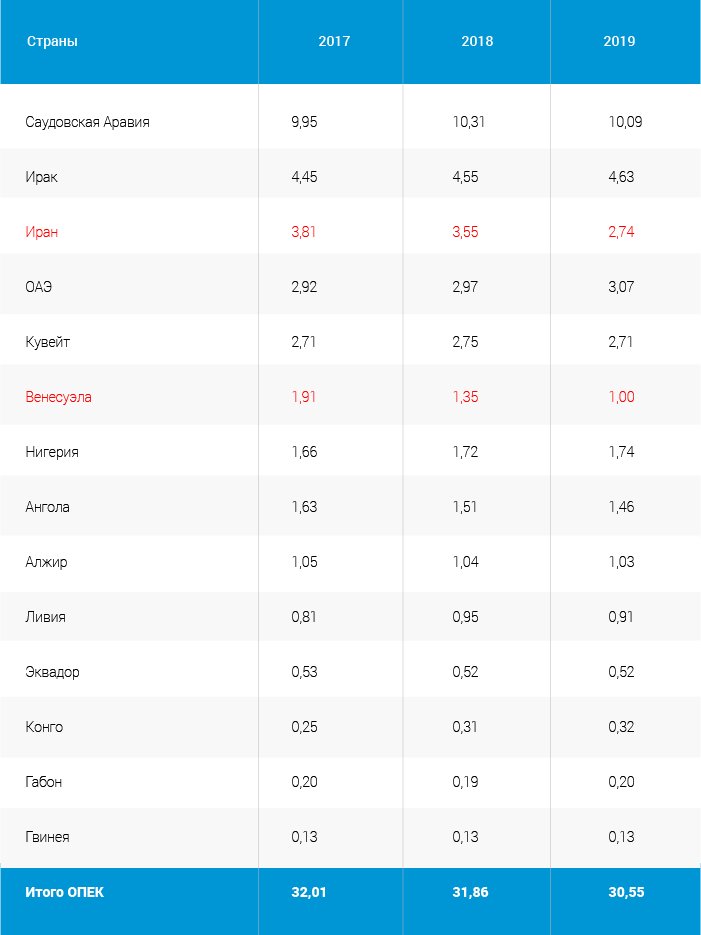Click the Итого ОПЕК total label
The image size is (701, 935).
tap(64, 893)
